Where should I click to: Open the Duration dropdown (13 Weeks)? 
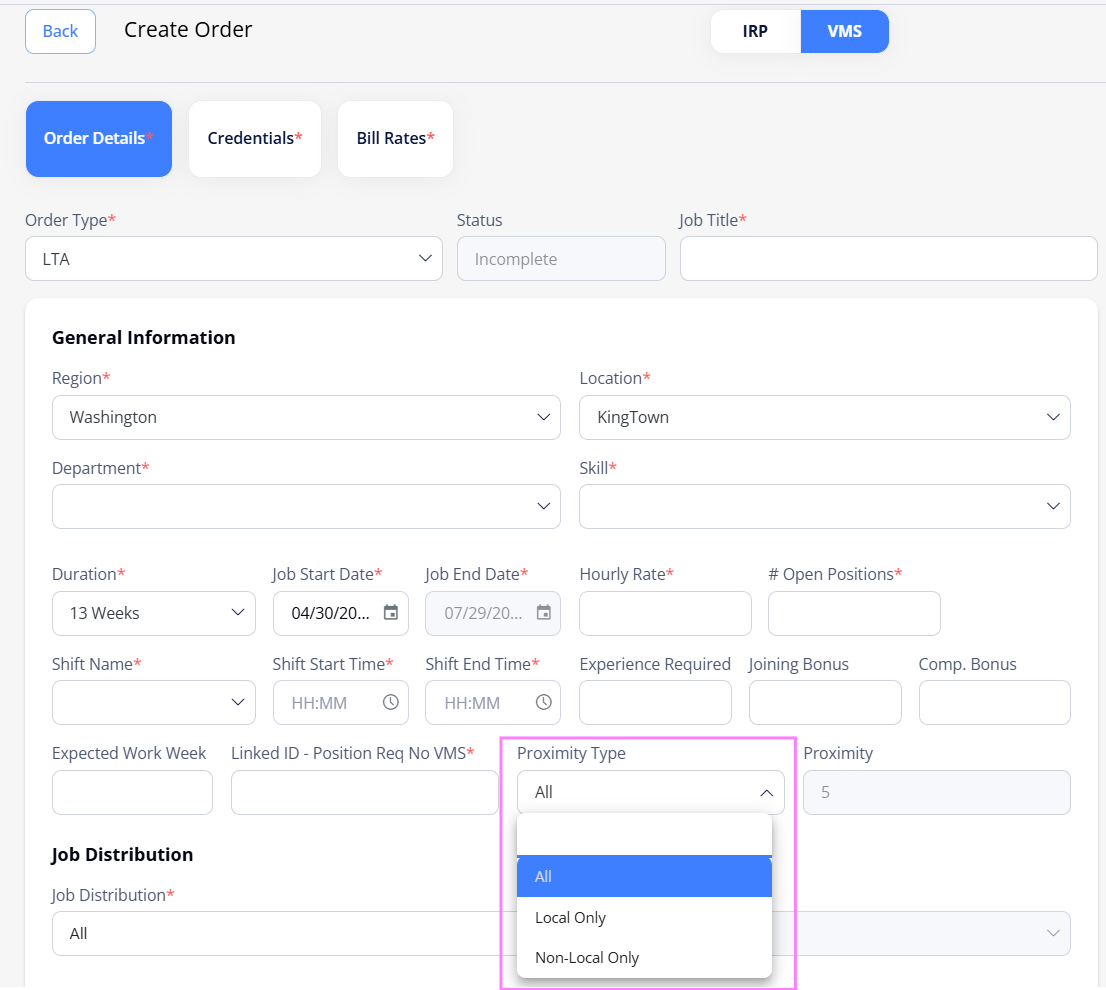tap(154, 613)
